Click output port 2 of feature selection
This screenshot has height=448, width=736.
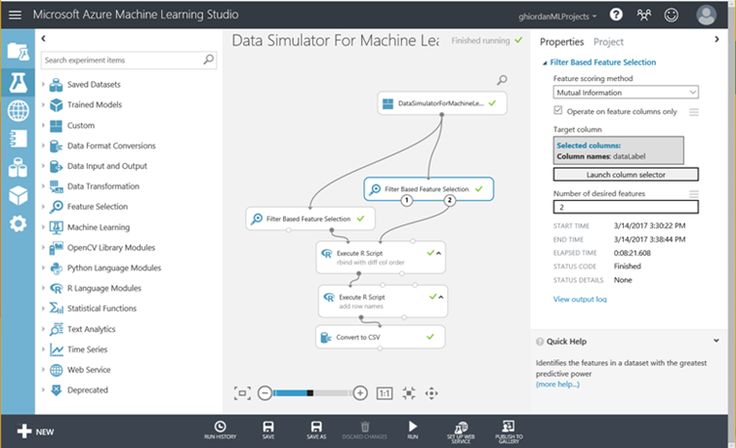(449, 201)
